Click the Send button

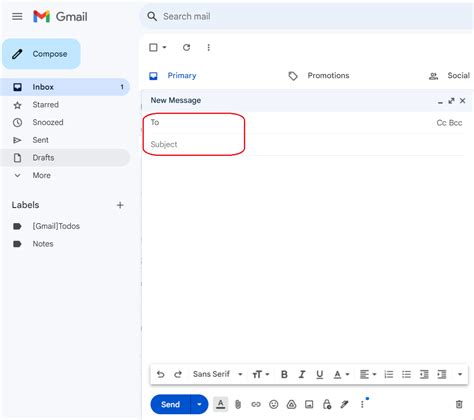point(170,405)
